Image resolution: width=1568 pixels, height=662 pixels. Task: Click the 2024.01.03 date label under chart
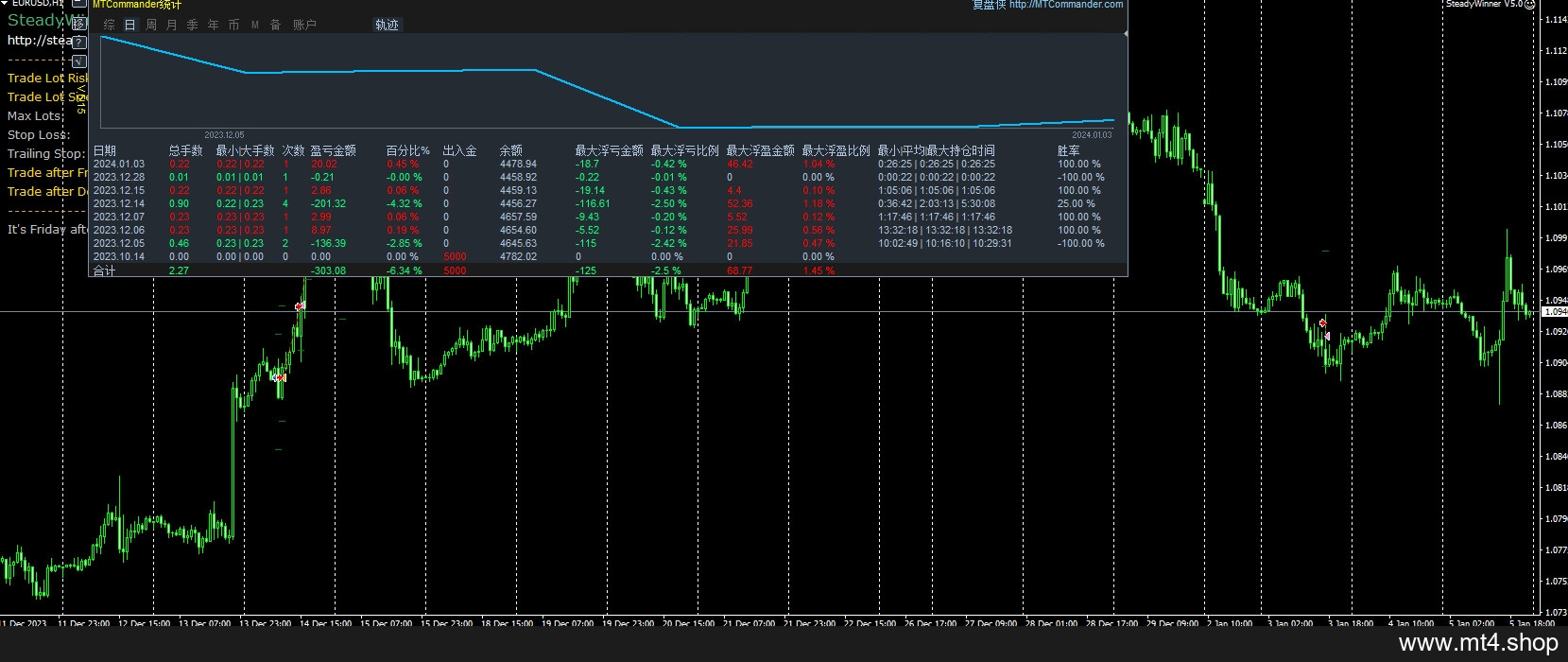[1092, 135]
